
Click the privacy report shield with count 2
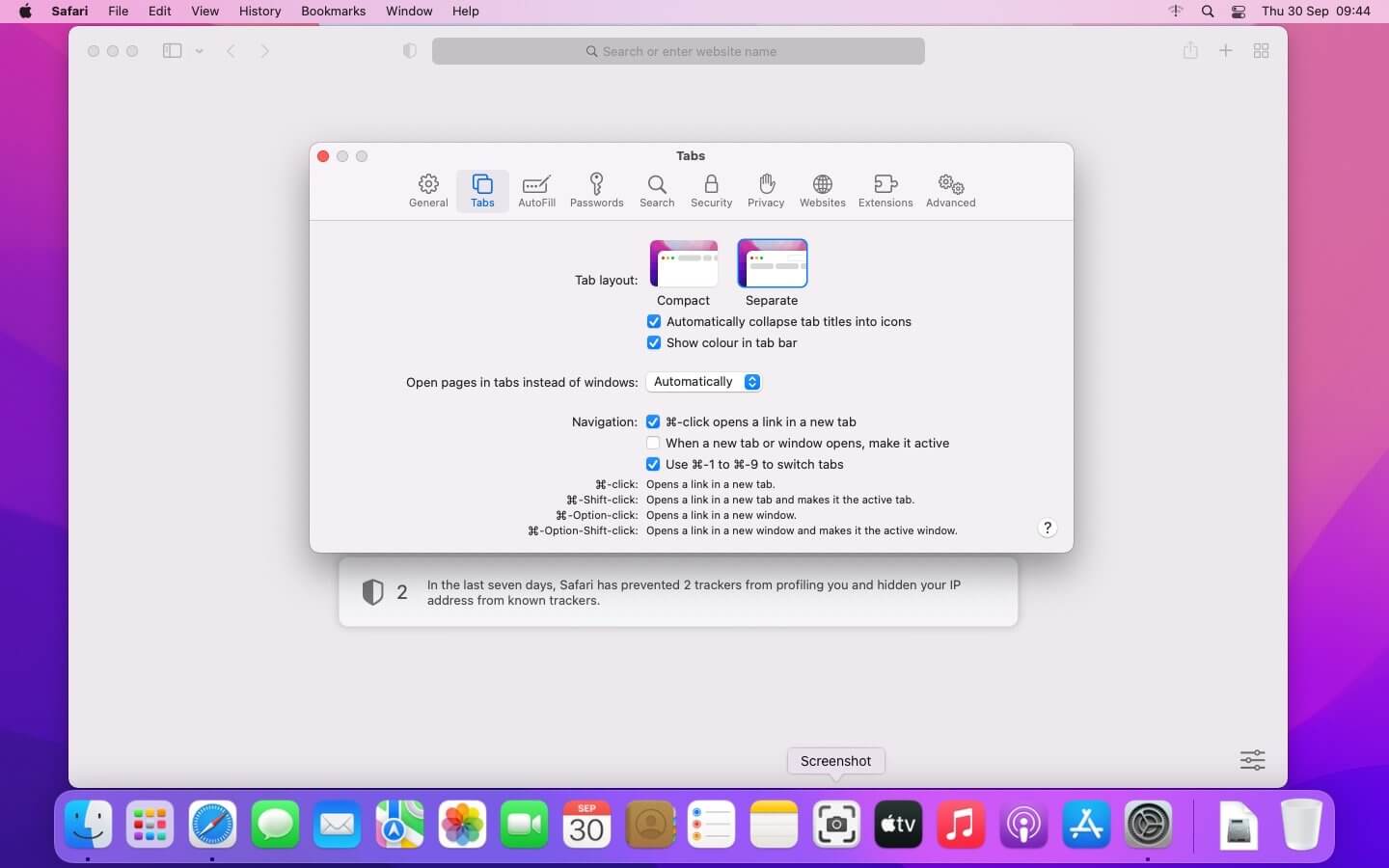pyautogui.click(x=373, y=592)
